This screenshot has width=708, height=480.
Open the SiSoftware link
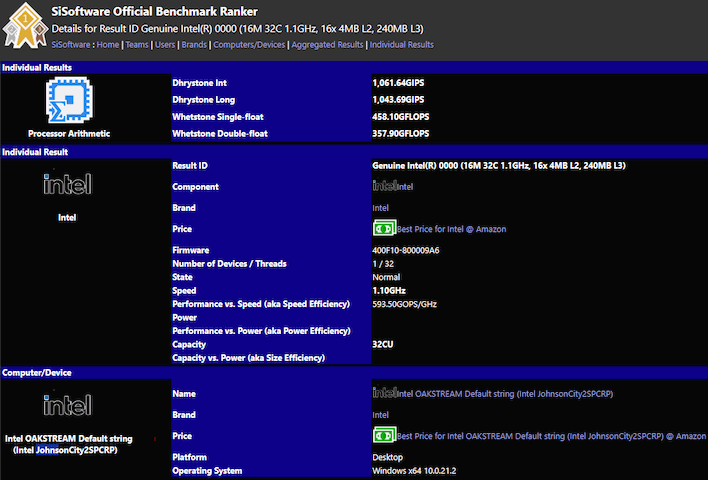pyautogui.click(x=70, y=45)
